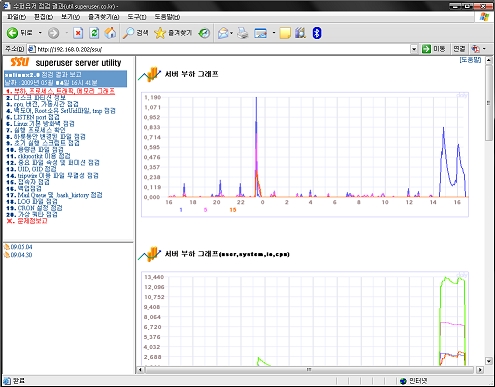Image resolution: width=495 pixels, height=387 pixels.
Task: Open the Mail icon dropdown arrow
Action: 231,33
